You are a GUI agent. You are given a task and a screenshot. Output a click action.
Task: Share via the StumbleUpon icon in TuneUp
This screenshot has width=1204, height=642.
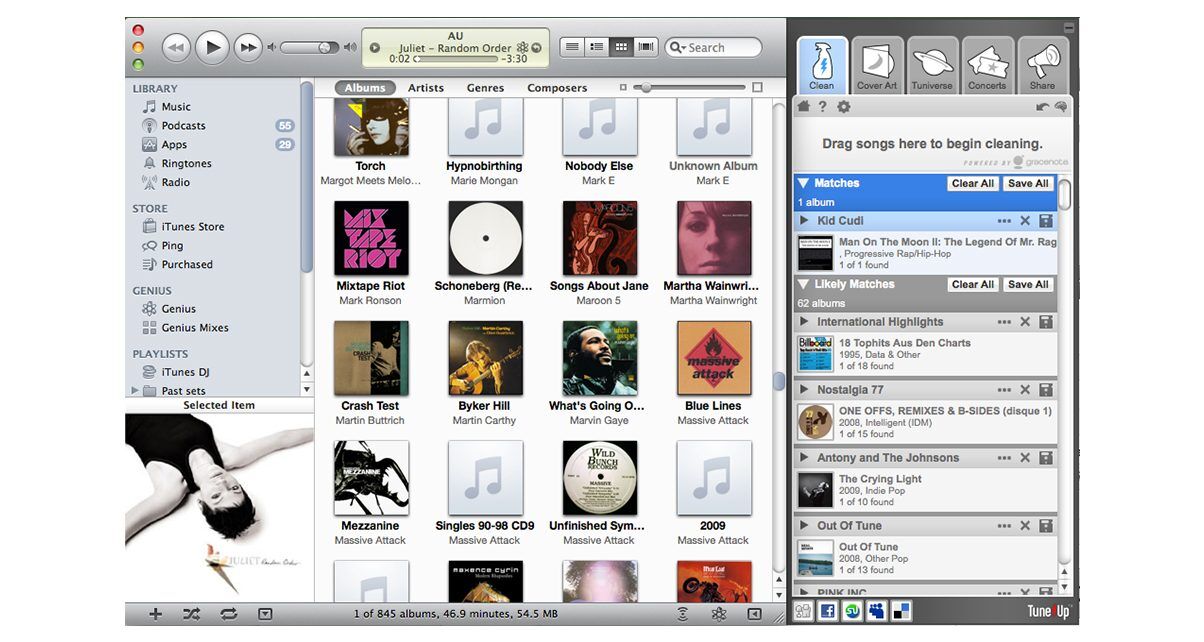(x=853, y=611)
